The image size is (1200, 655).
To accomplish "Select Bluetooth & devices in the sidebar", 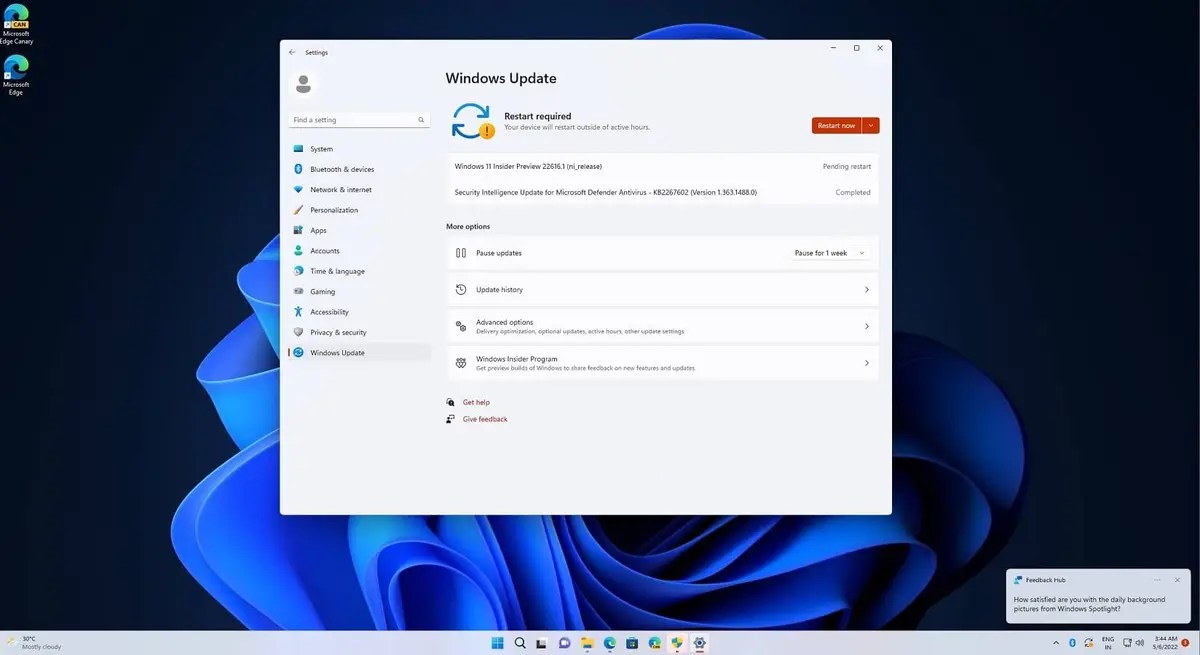I will [340, 169].
